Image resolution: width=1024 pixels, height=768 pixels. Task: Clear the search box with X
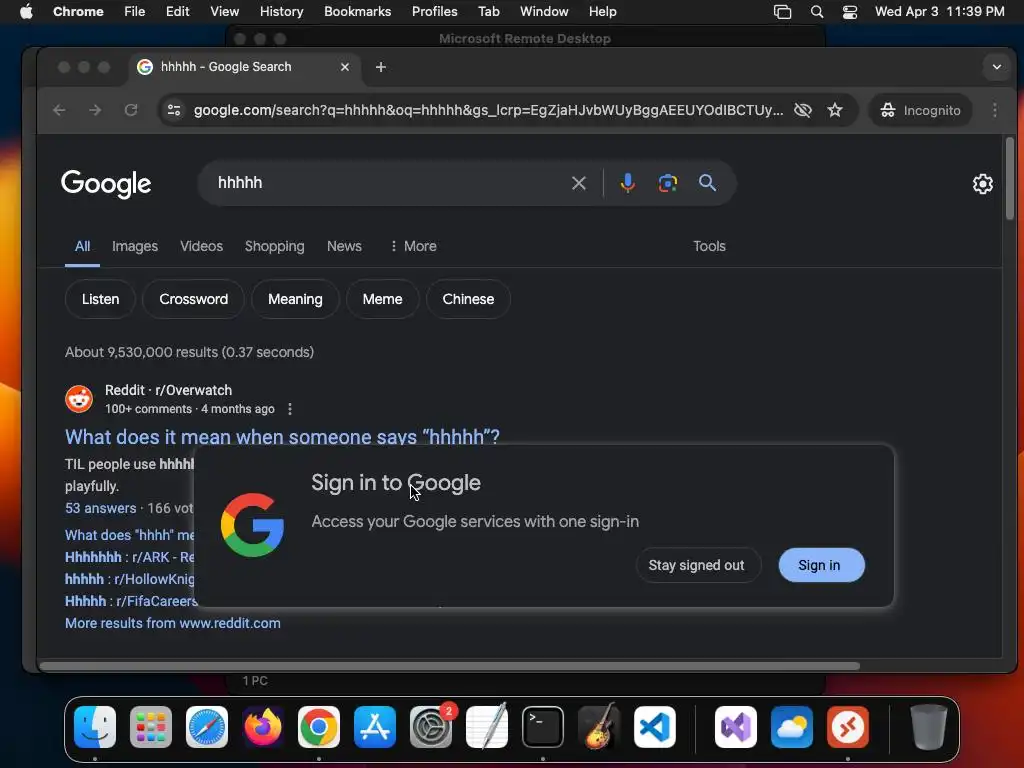tap(579, 183)
